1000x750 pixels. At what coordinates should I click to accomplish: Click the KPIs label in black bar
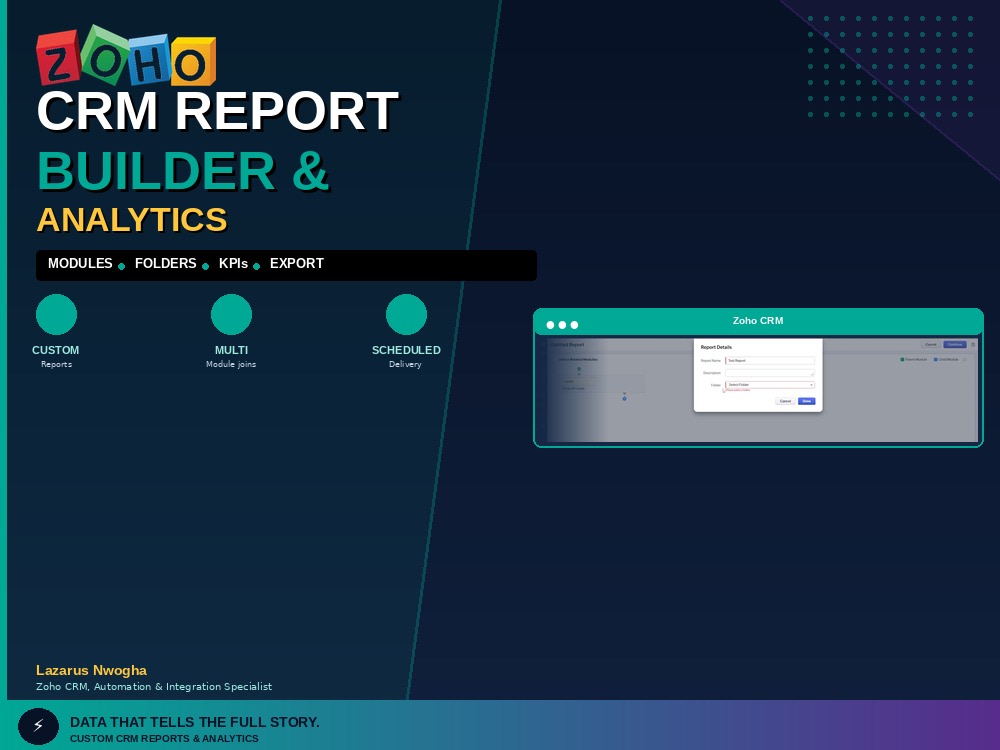click(233, 263)
